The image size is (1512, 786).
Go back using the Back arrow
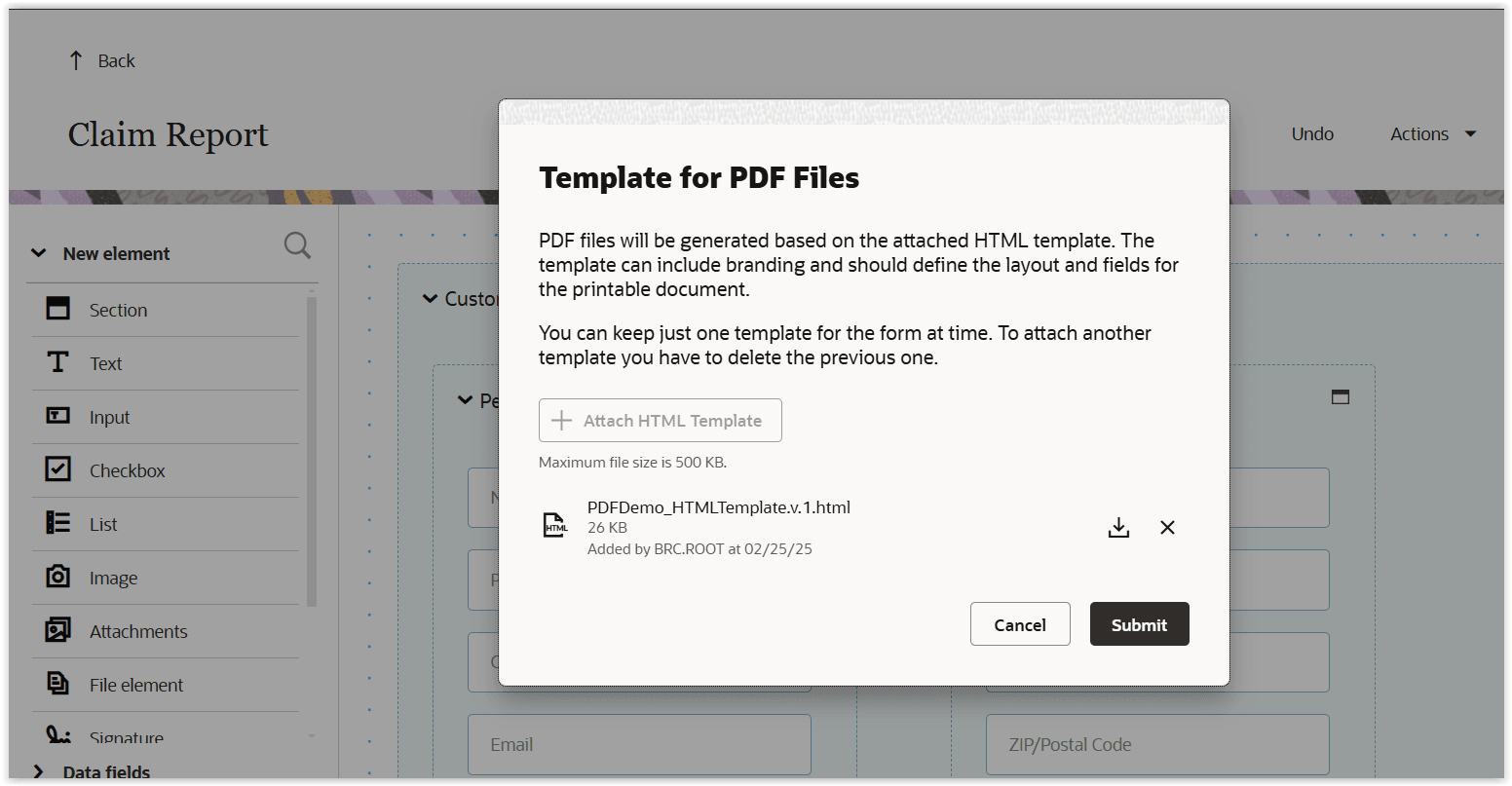[x=76, y=60]
